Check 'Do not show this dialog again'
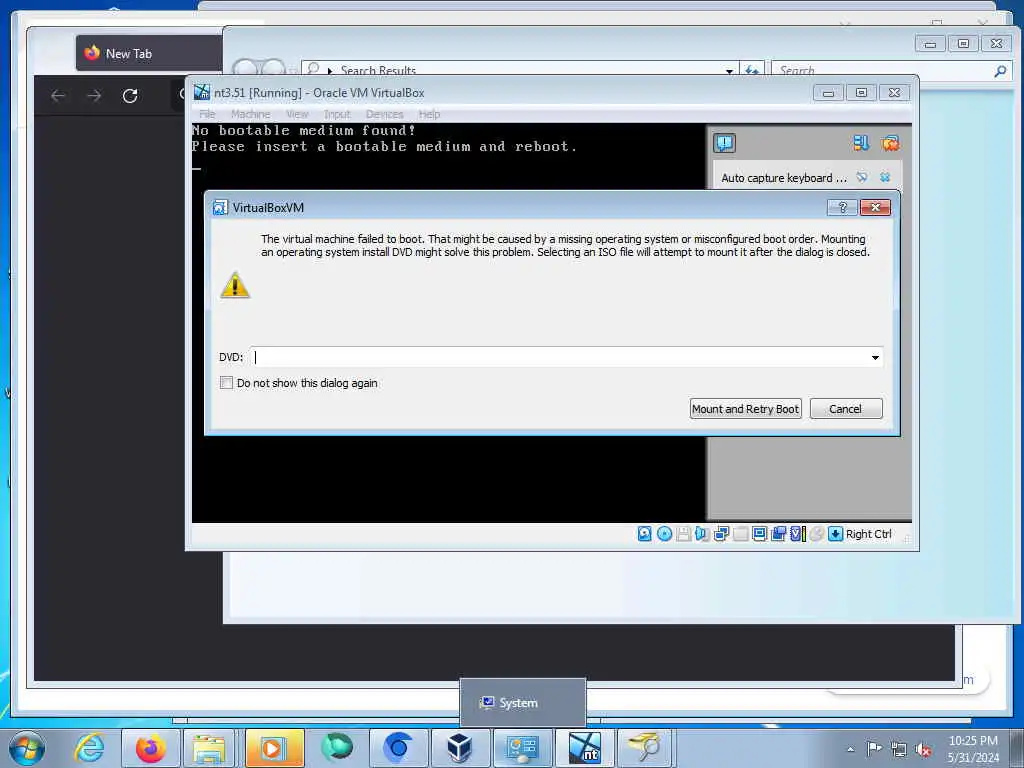Viewport: 1024px width, 768px height. tap(226, 383)
